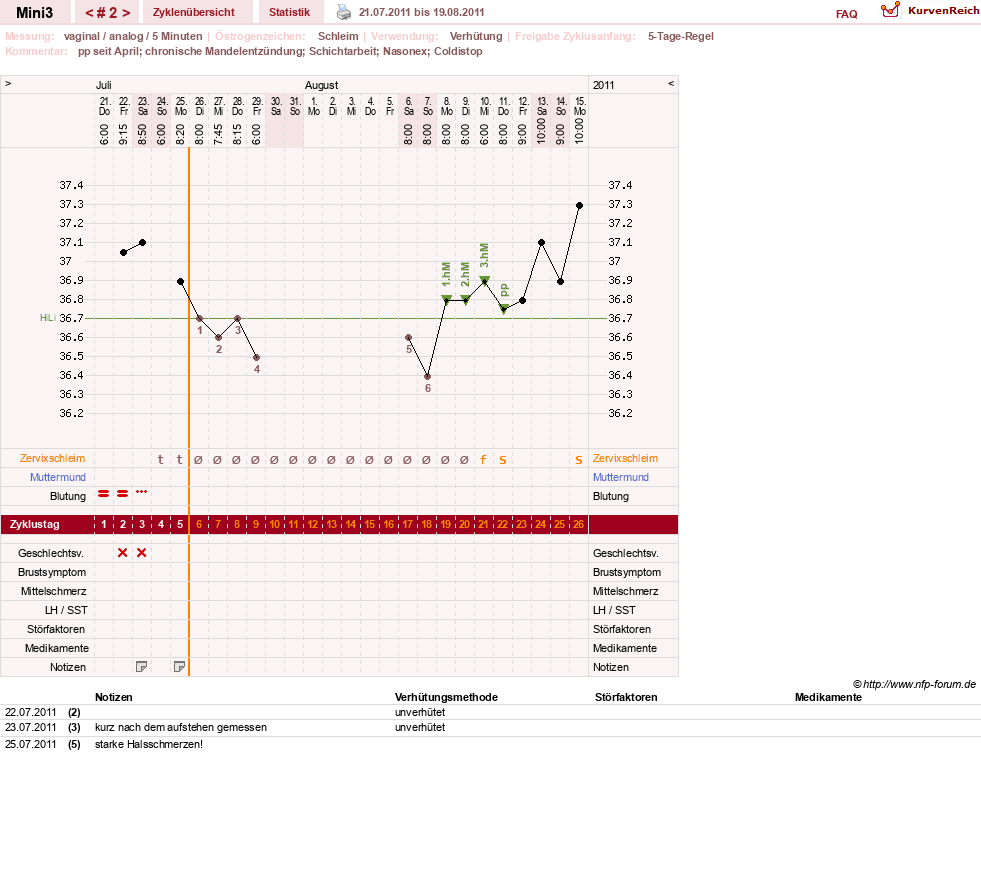The height and width of the screenshot is (896, 981).
Task: Open the Zyklenübersicht tab
Action: [x=194, y=13]
